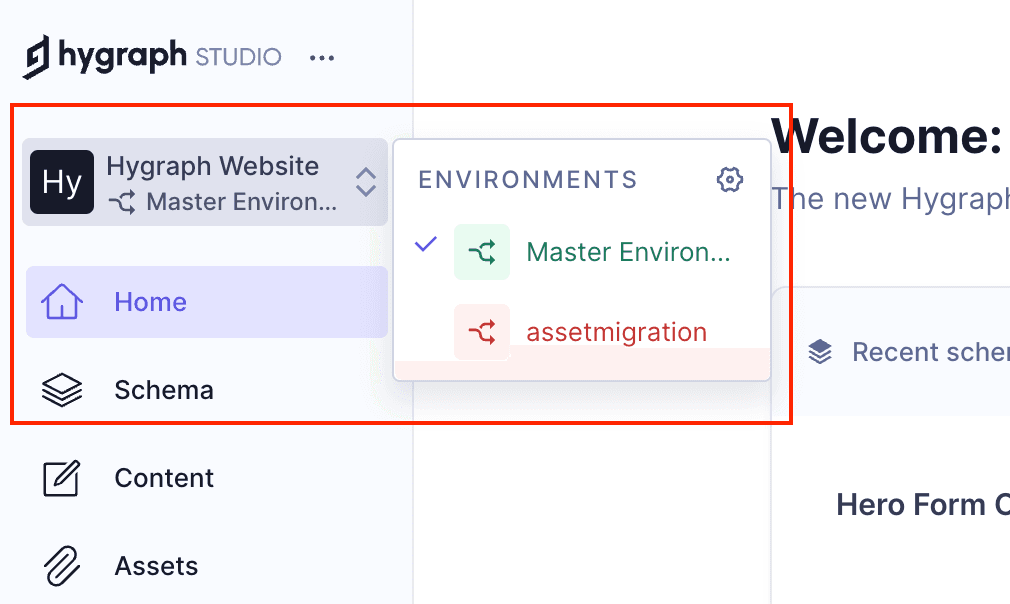
Task: Open environment settings via gear icon
Action: 730,180
